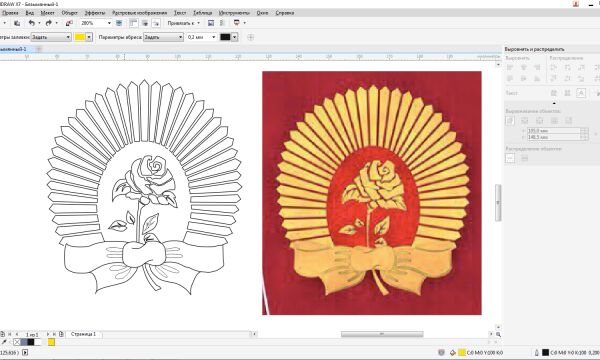The width and height of the screenshot is (600, 360).
Task: Open the Эффекты menu
Action: [x=94, y=13]
